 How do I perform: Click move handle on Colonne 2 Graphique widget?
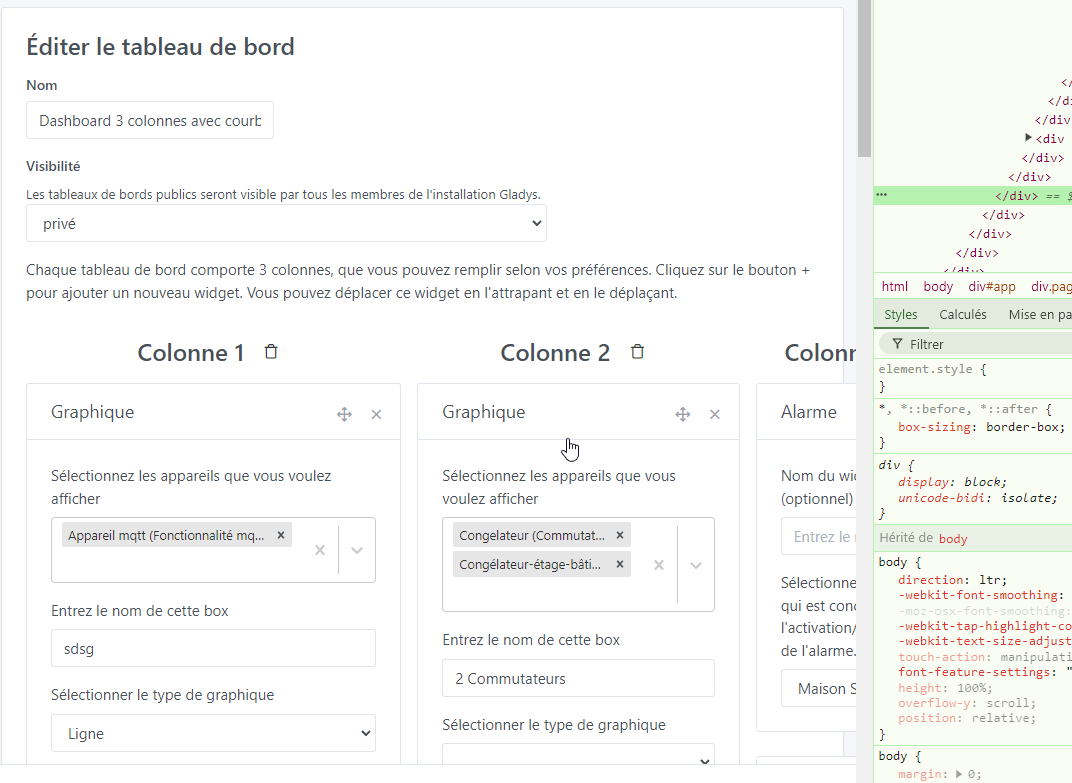683,414
